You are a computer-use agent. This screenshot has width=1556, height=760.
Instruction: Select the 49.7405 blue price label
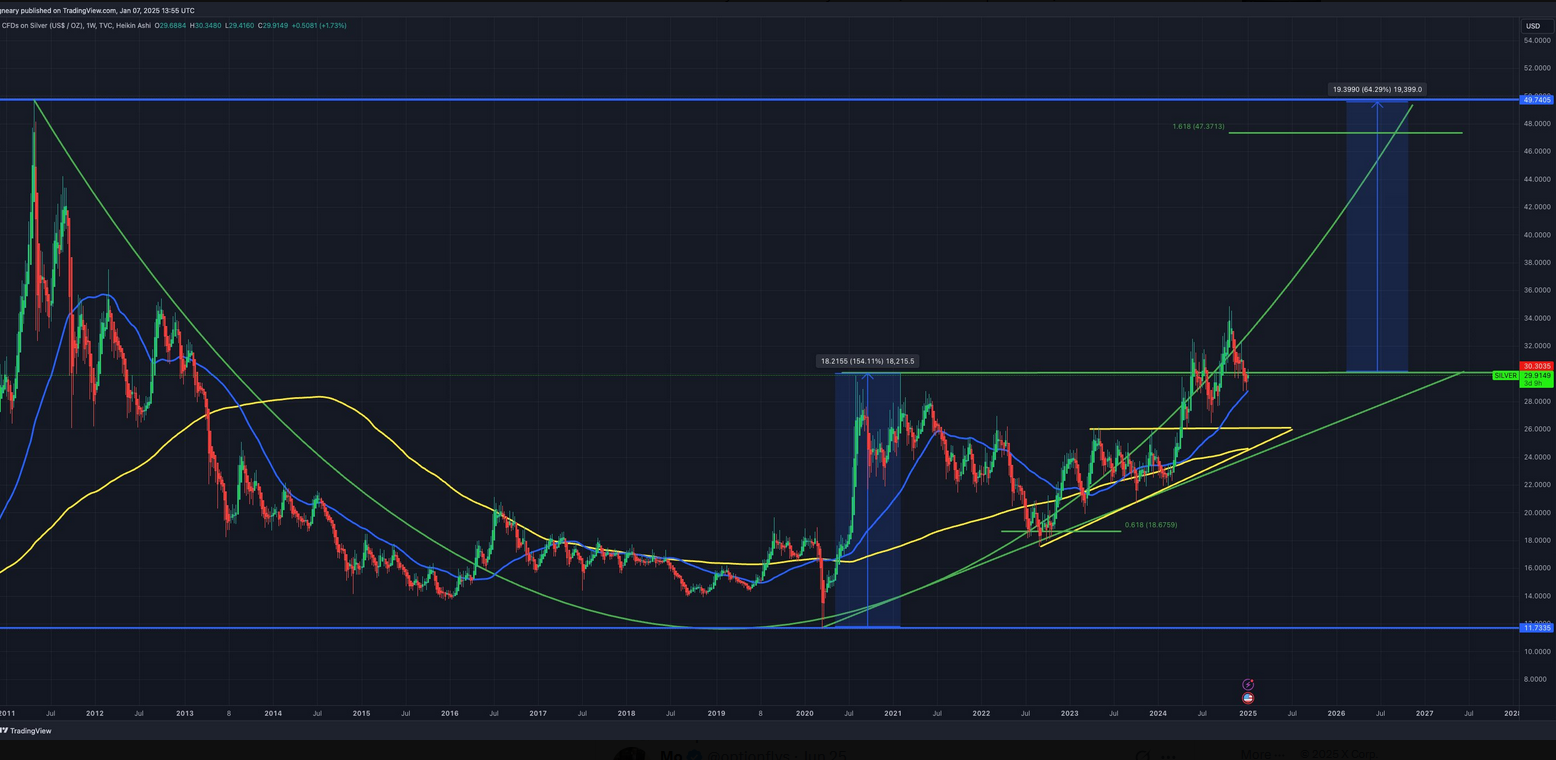click(x=1536, y=100)
